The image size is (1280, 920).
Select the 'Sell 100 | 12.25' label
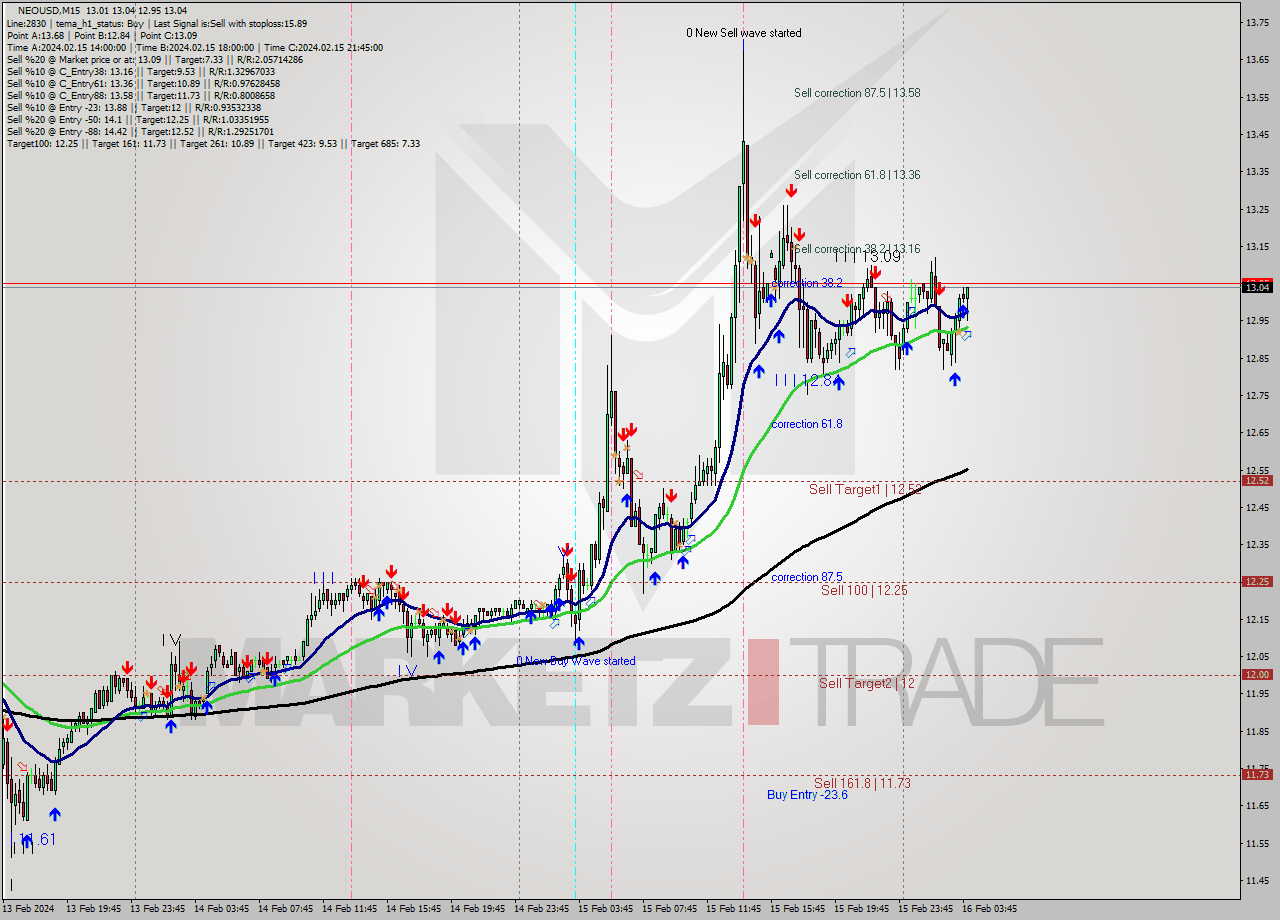click(x=864, y=590)
